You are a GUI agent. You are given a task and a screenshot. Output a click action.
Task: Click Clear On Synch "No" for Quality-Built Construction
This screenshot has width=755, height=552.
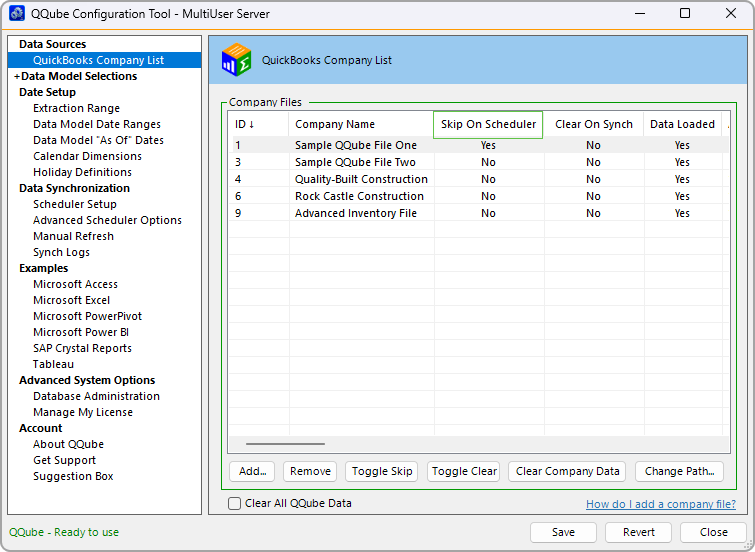(593, 179)
